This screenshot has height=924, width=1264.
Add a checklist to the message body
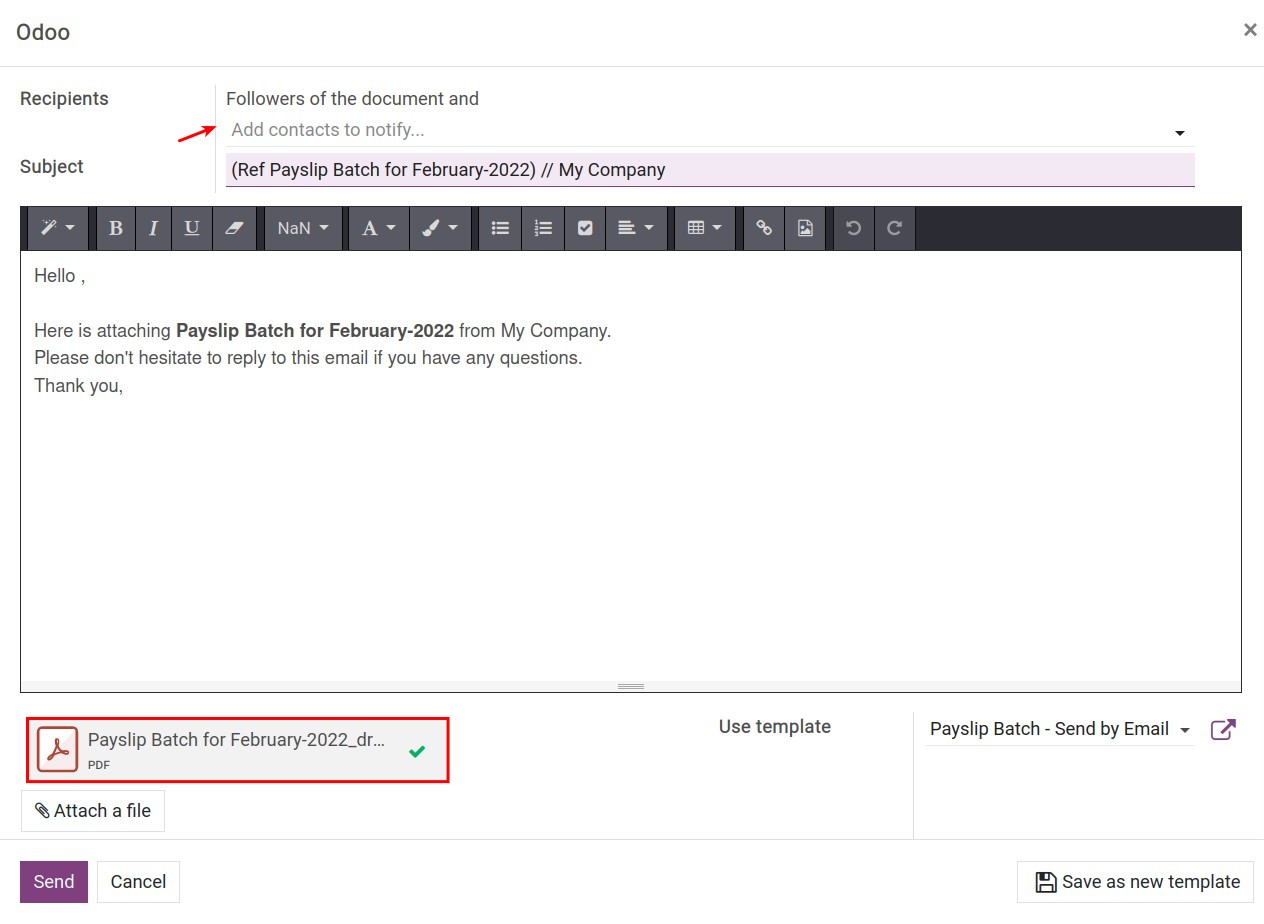[x=585, y=228]
